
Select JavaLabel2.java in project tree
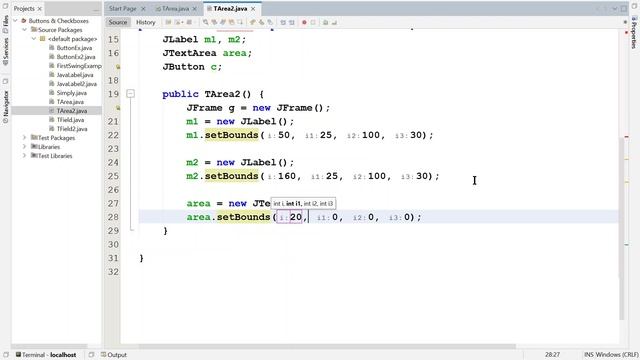[x=76, y=84]
